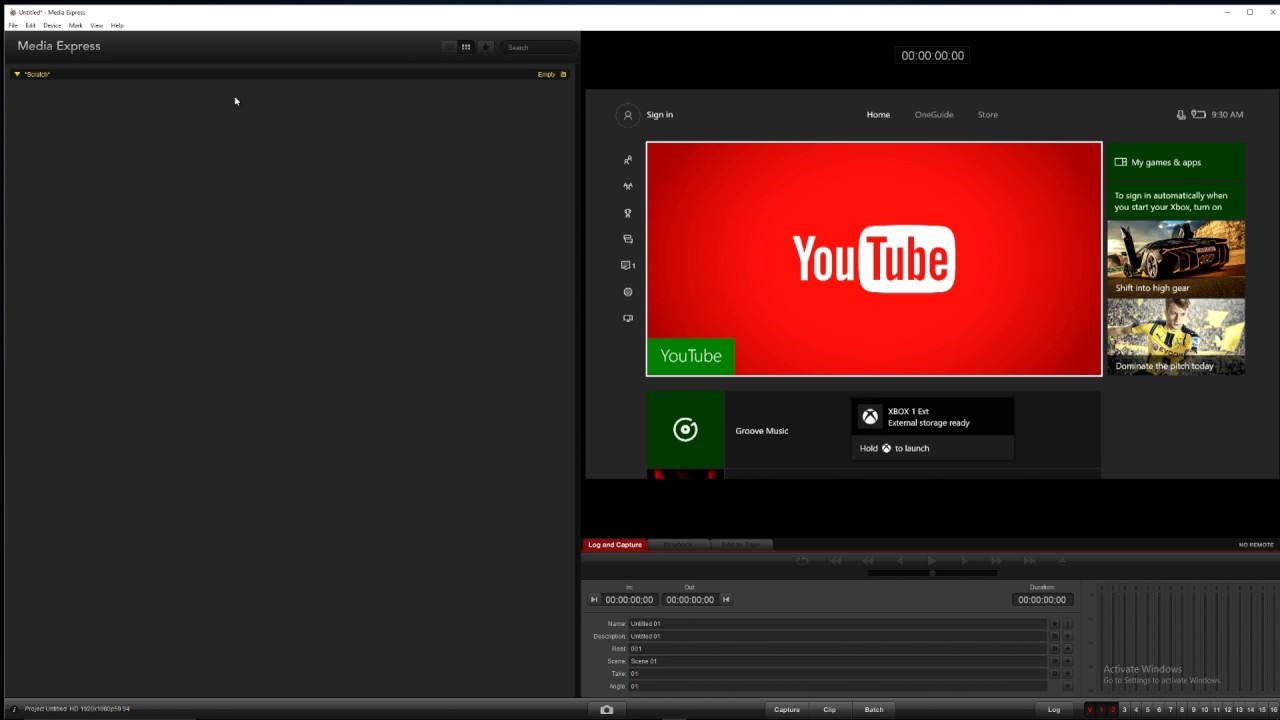The width and height of the screenshot is (1280, 720).
Task: Grab a still with the camera icon
Action: pos(606,710)
